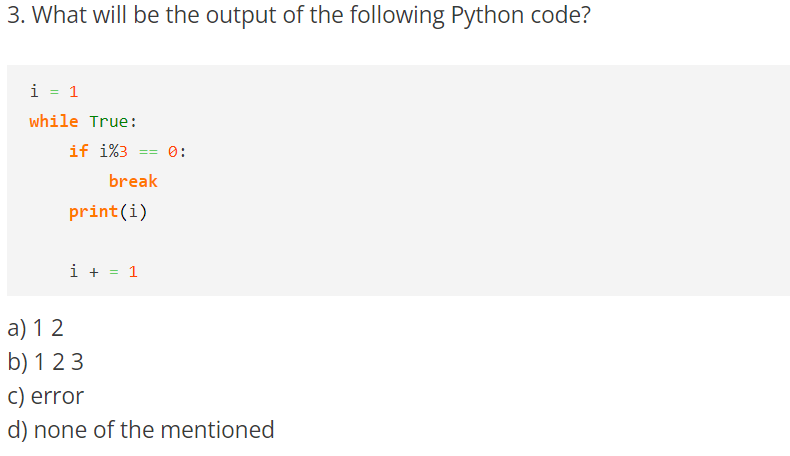Click the 'i + = 1' last code line
The image size is (790, 456).
(103, 272)
